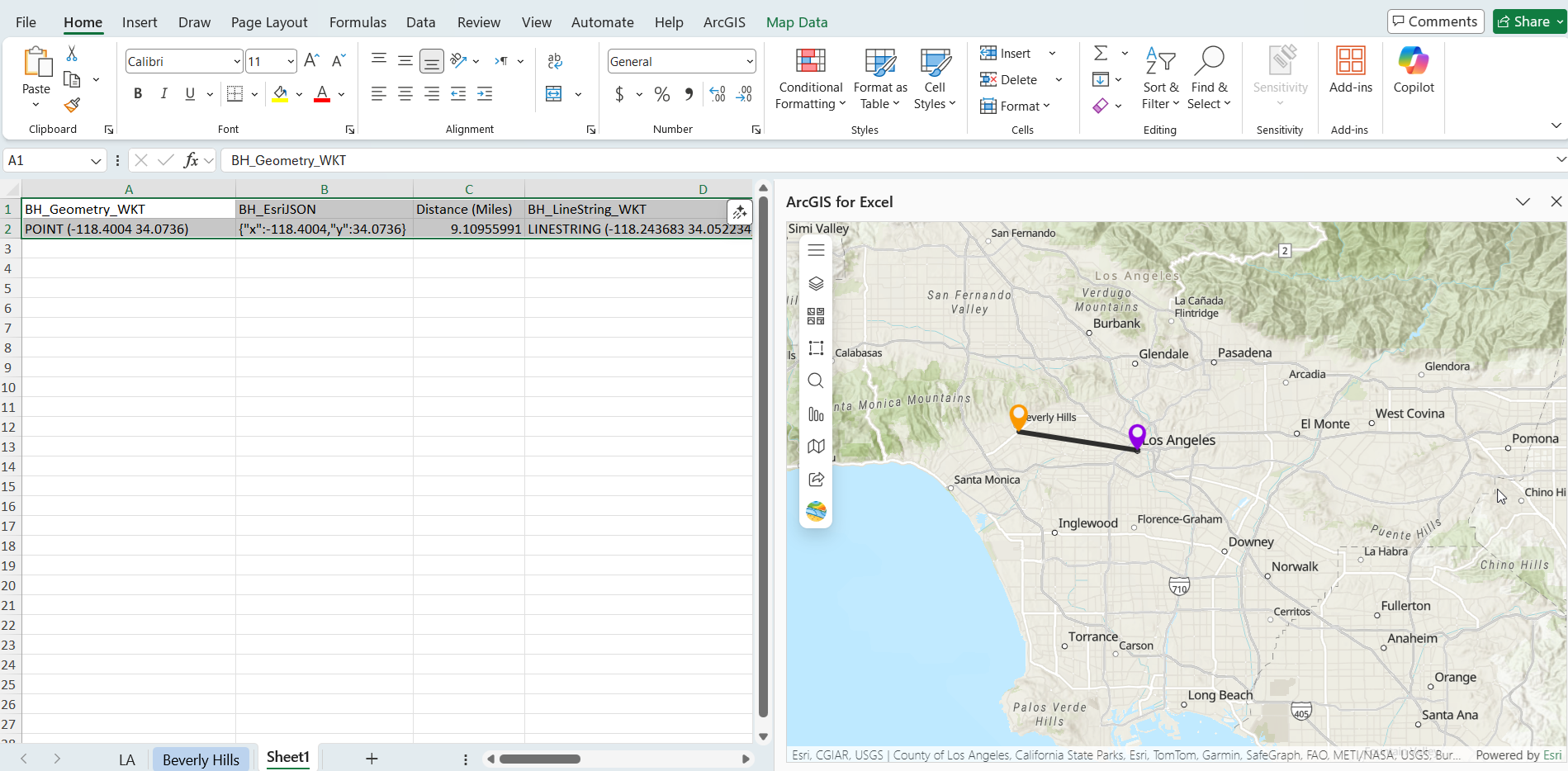Apply Comma Style number format
The height and width of the screenshot is (771, 1568).
tap(689, 94)
